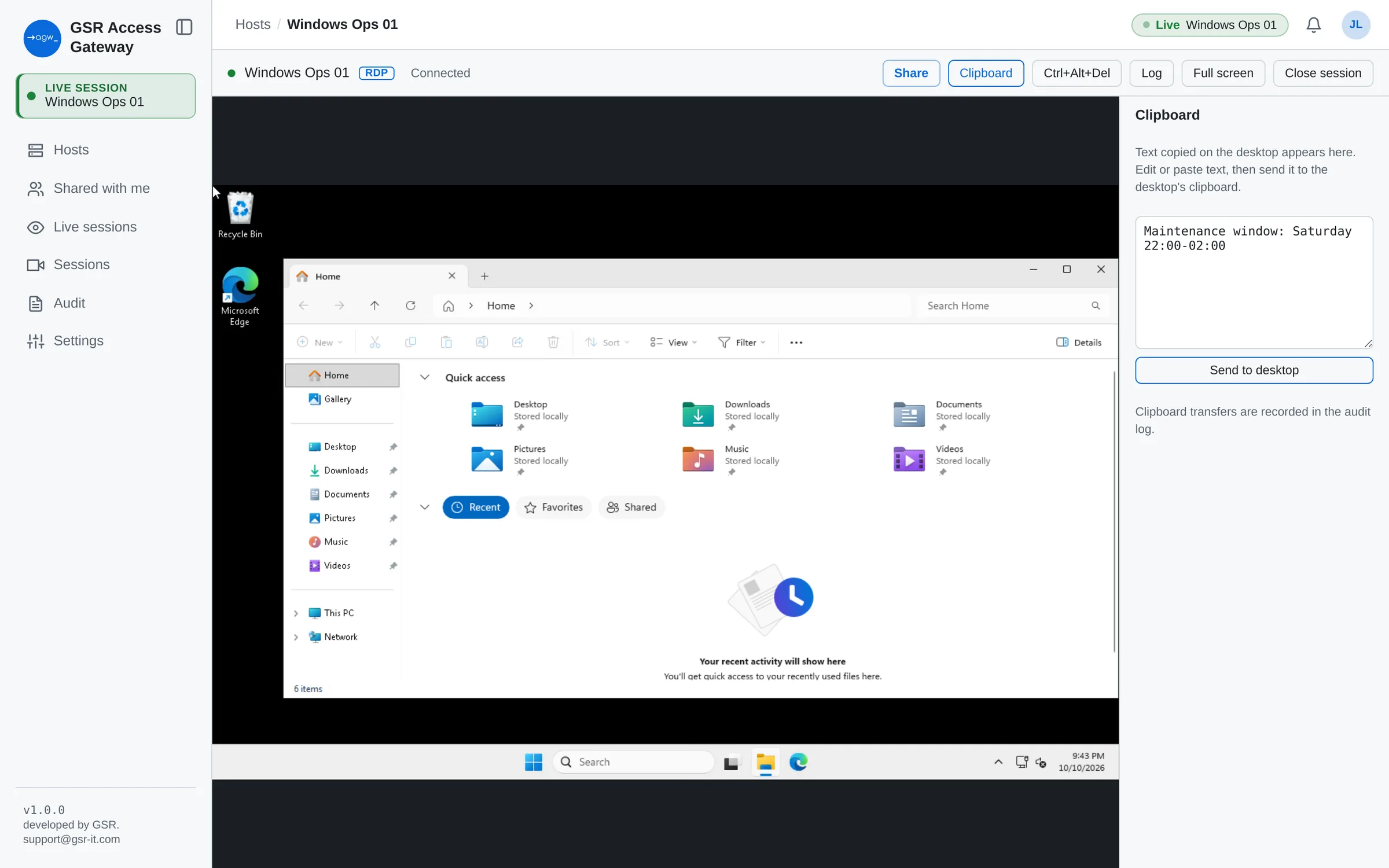1389x868 pixels.
Task: Open the View dropdown
Action: pos(674,343)
